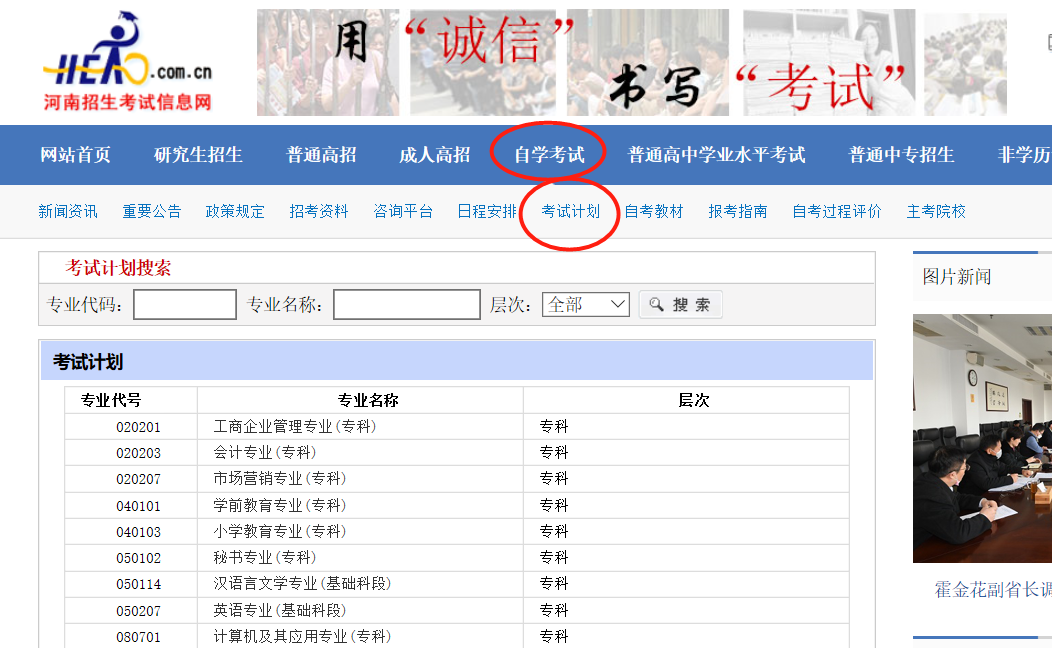This screenshot has width=1052, height=648.
Task: Select the 汉语言文学专业(基础科段) entry
Action: pos(302,584)
